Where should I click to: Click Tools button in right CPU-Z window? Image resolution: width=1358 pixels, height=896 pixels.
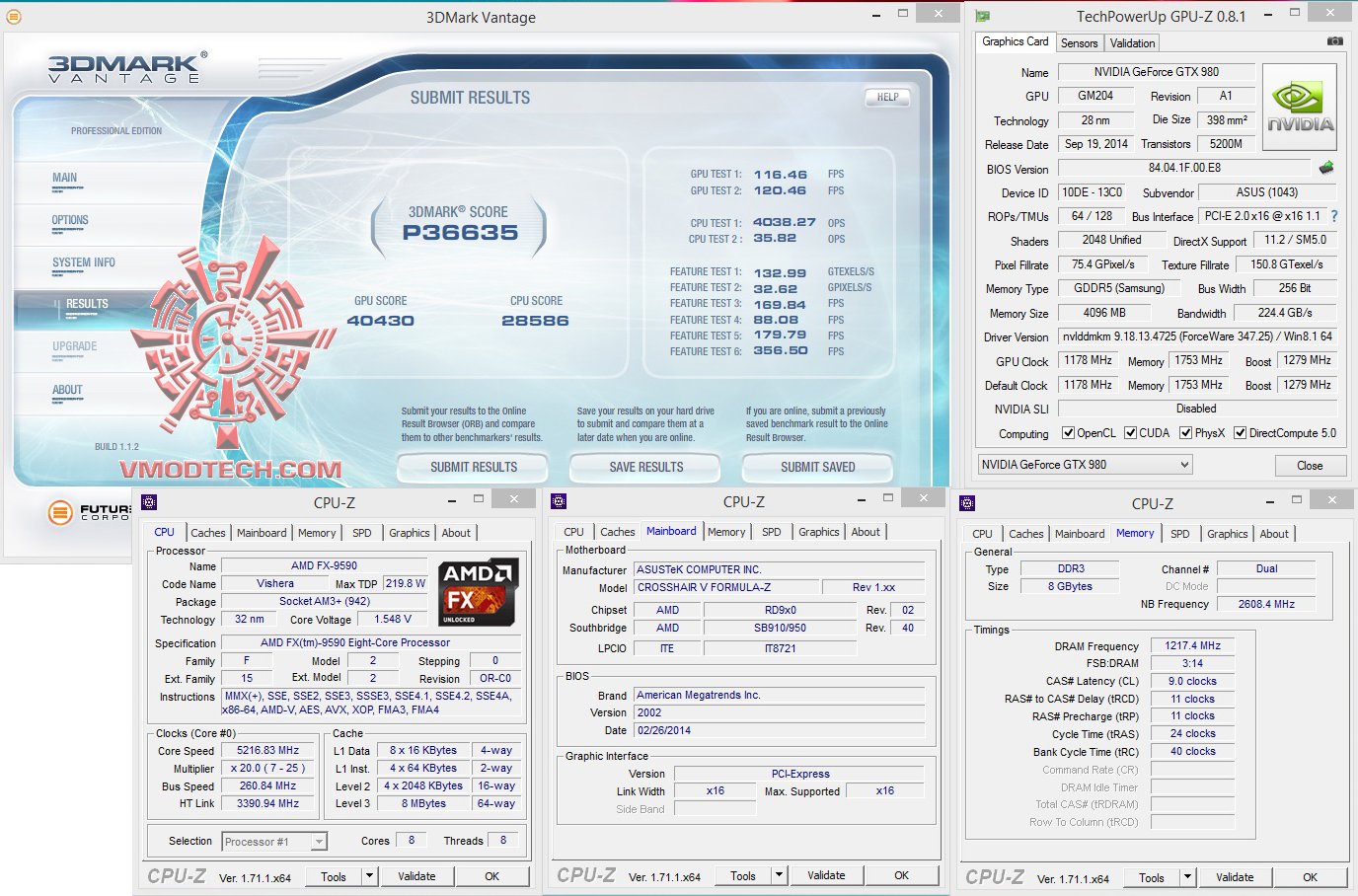(1152, 877)
